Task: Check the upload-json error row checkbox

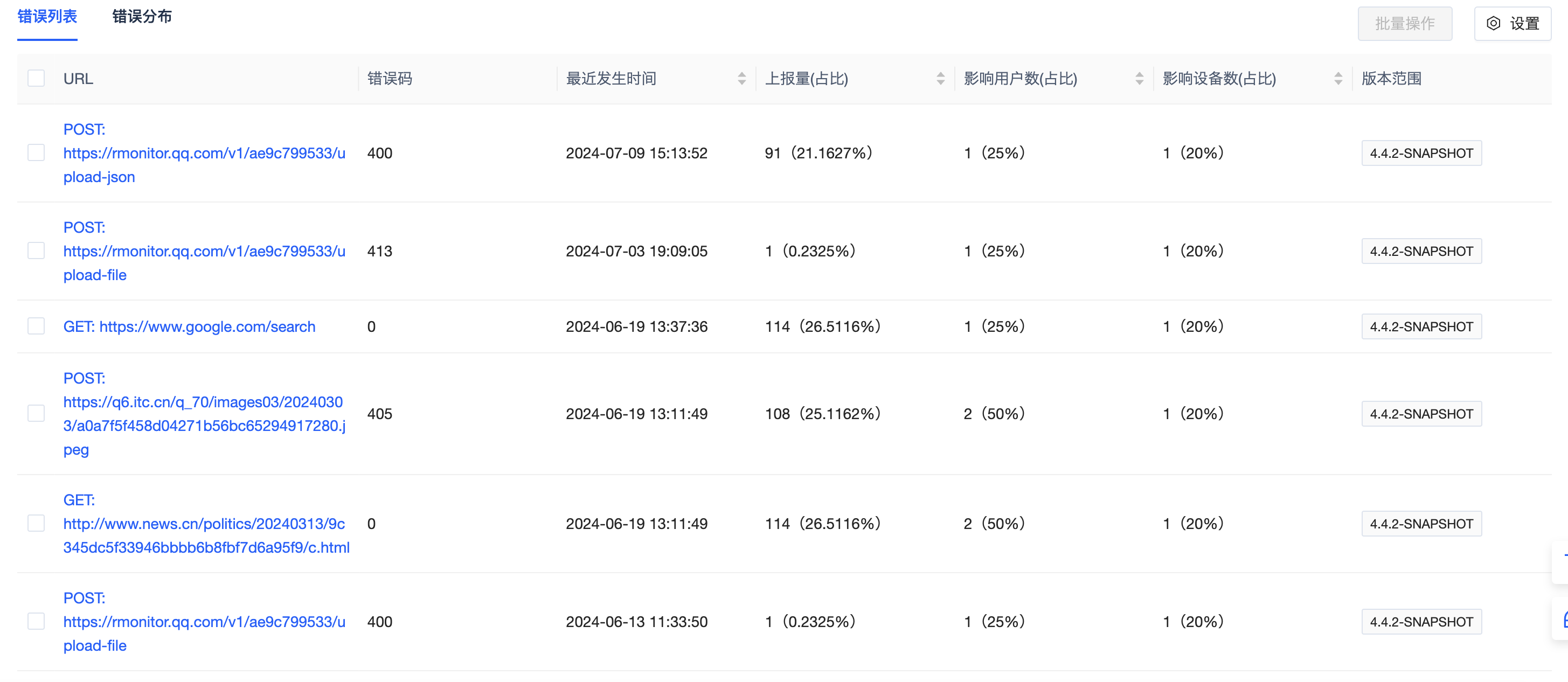Action: (x=37, y=152)
